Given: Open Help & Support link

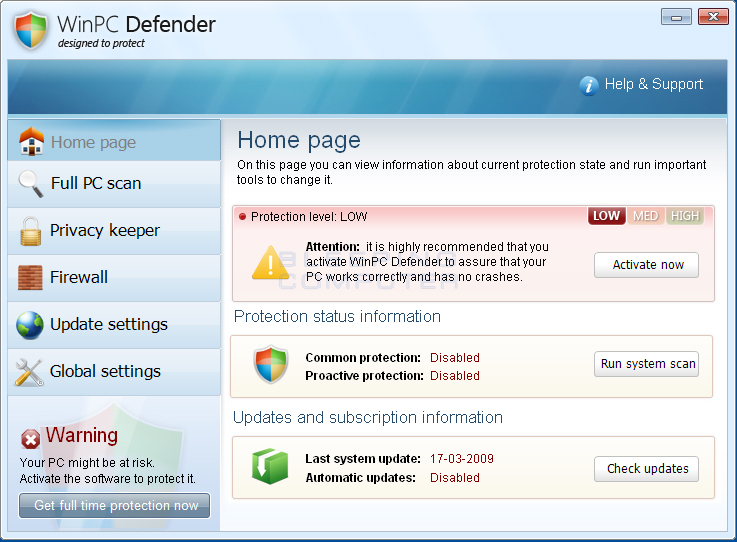Looking at the screenshot, I should [653, 84].
